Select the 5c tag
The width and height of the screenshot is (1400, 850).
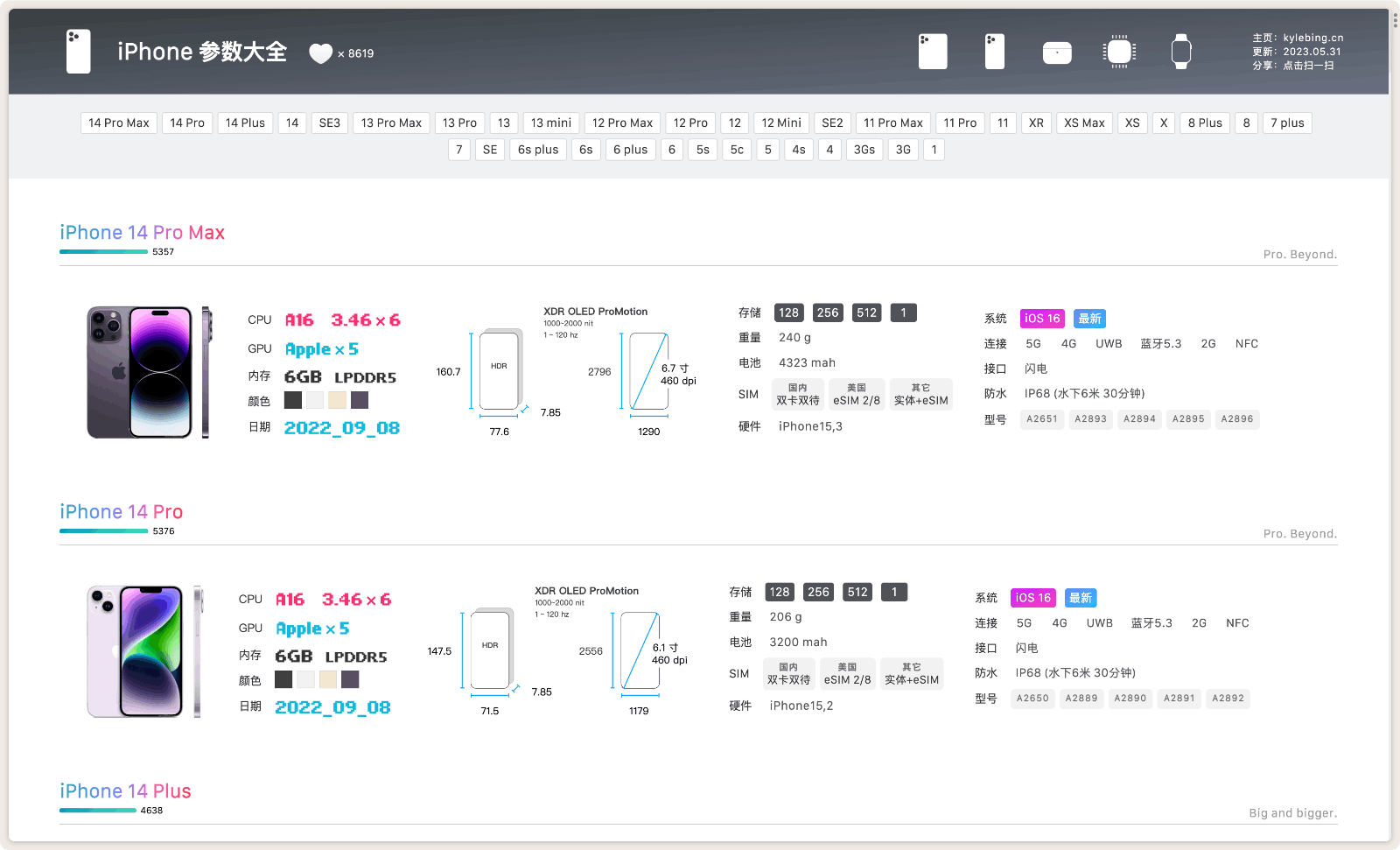737,150
